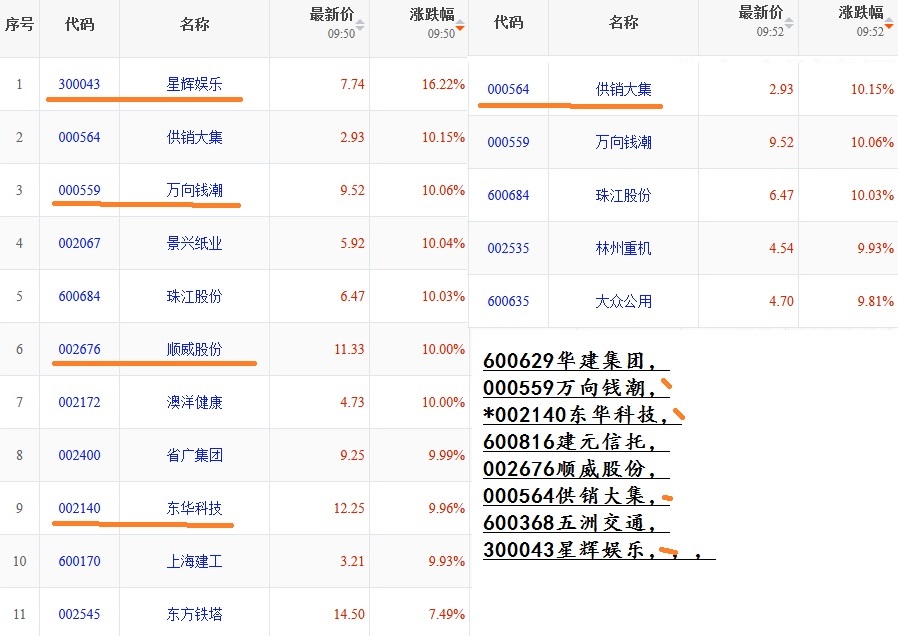Open stock code 600170 link
This screenshot has width=898, height=636.
pos(79,562)
